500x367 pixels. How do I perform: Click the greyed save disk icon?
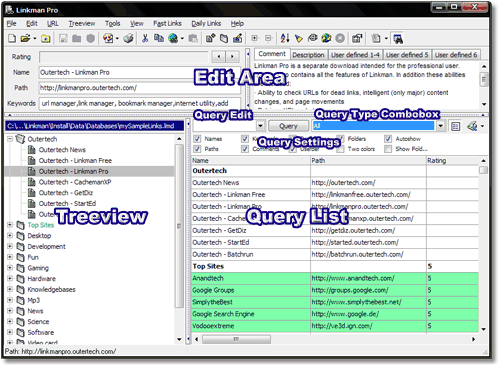pos(63,39)
